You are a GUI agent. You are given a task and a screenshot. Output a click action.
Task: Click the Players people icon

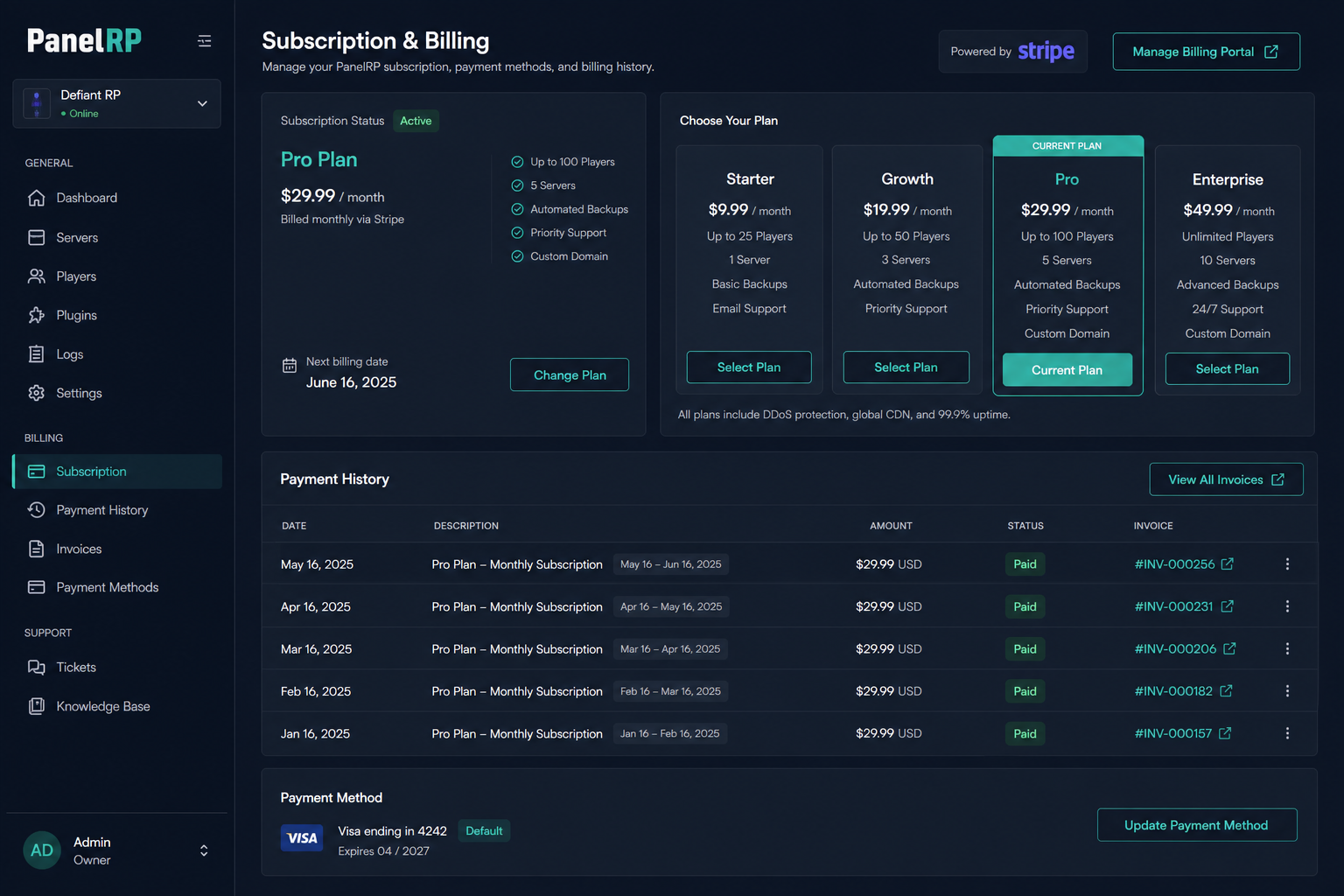pyautogui.click(x=37, y=276)
